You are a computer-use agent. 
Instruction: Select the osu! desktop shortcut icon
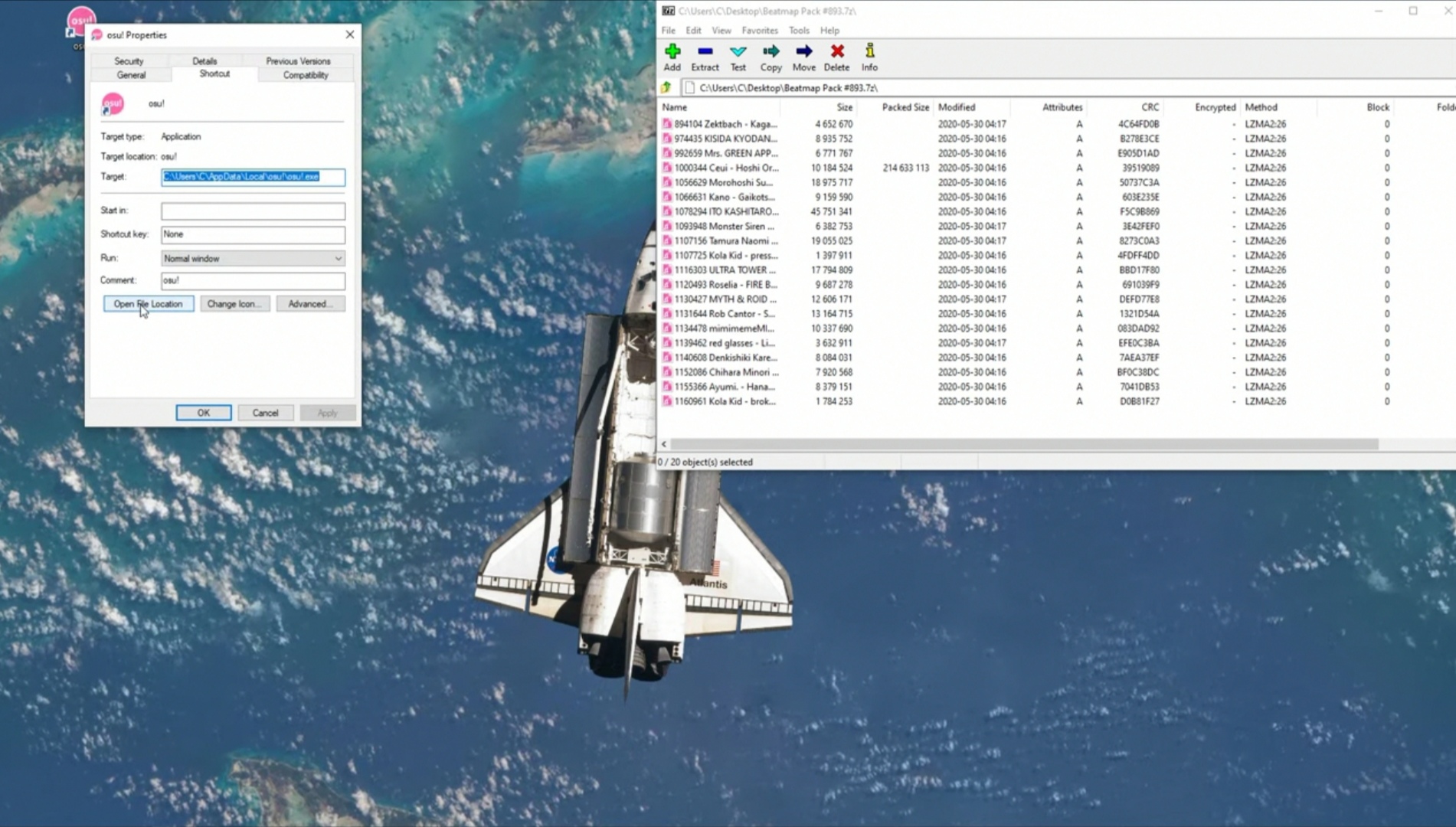click(80, 23)
